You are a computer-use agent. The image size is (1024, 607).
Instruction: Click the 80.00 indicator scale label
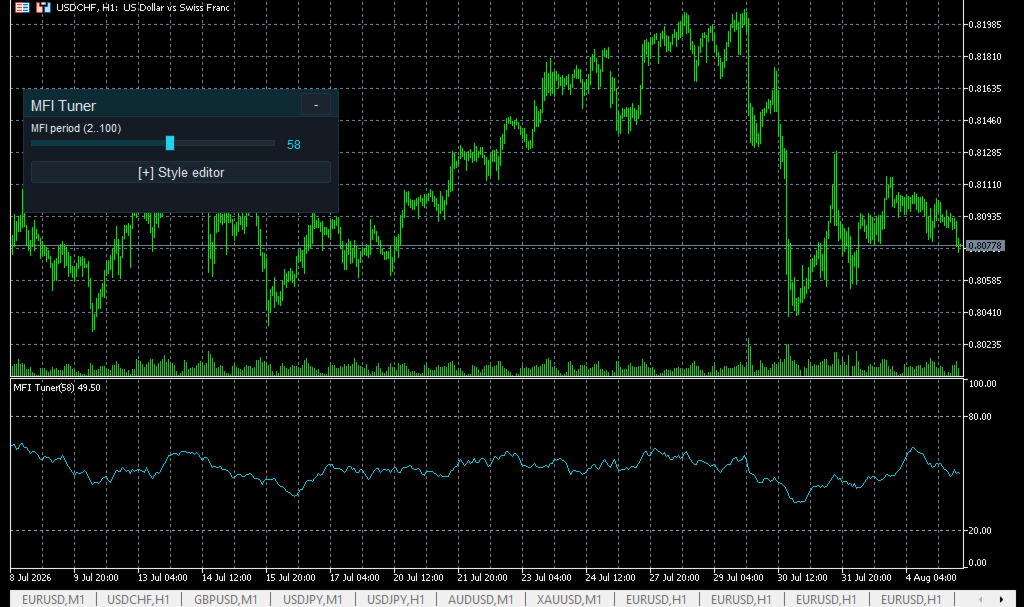coord(980,417)
